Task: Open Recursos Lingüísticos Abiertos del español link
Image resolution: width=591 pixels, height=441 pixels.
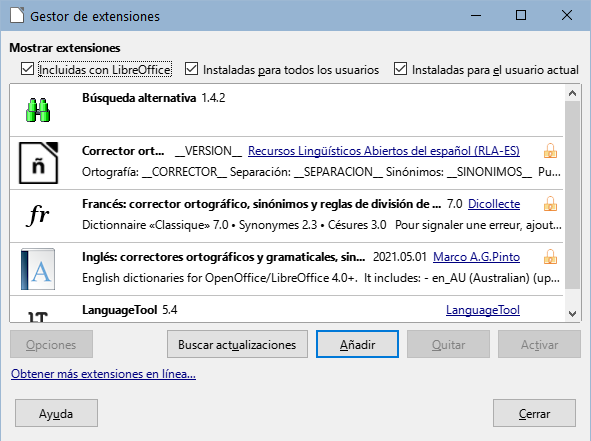Action: [x=384, y=151]
